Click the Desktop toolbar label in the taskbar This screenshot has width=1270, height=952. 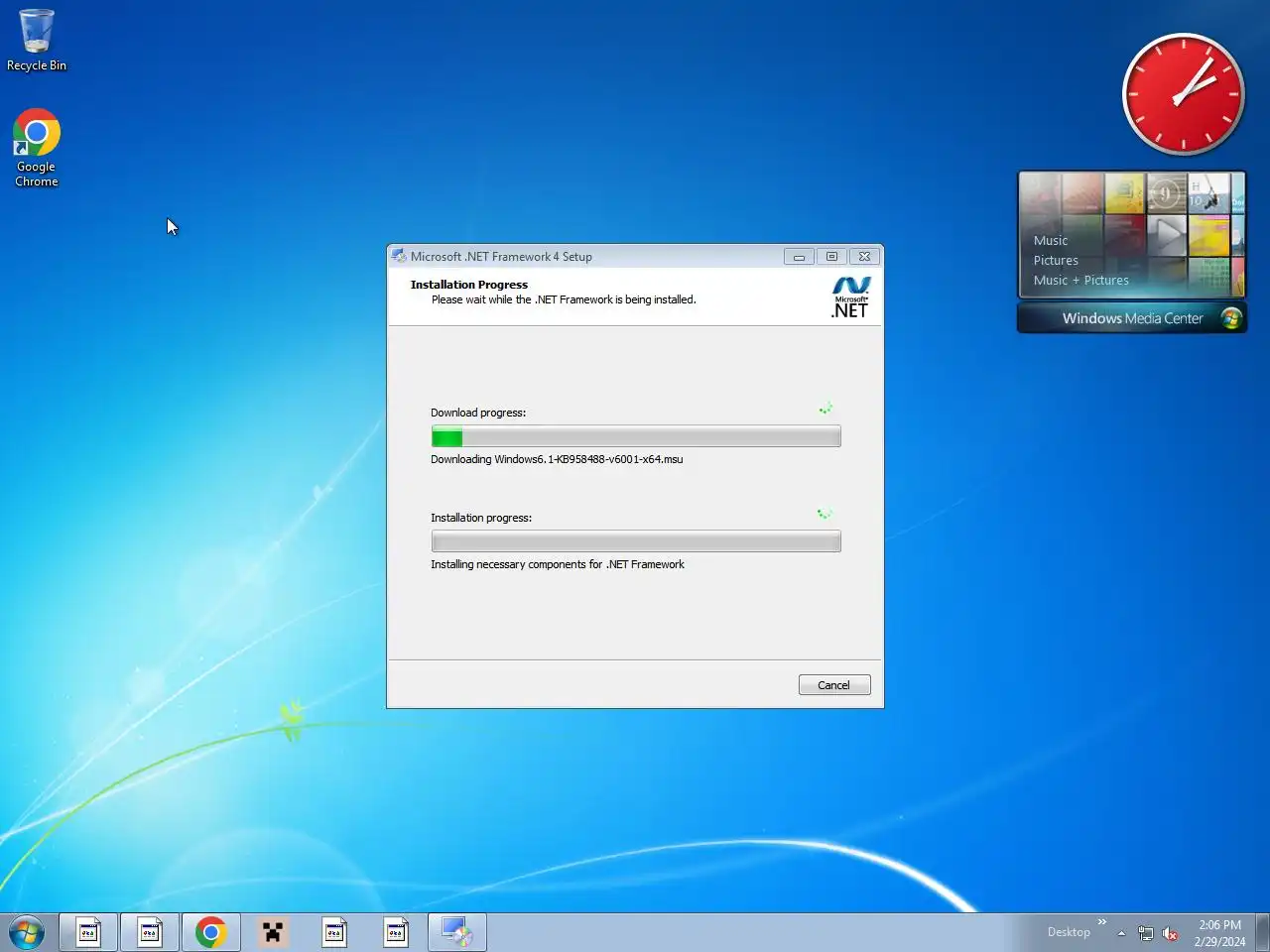(1069, 932)
